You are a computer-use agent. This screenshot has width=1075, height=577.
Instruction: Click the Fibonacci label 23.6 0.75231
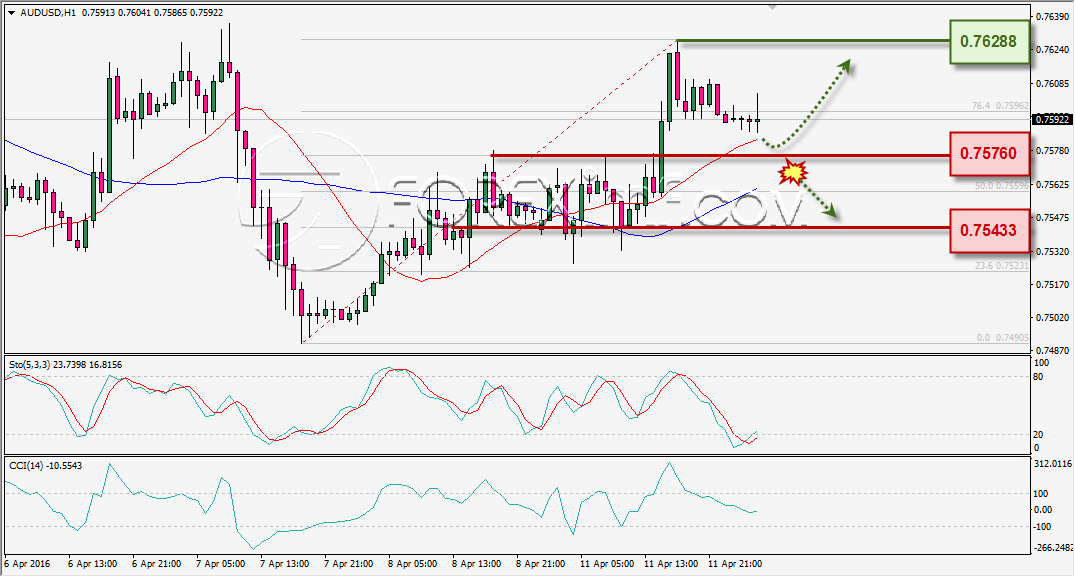(1002, 266)
